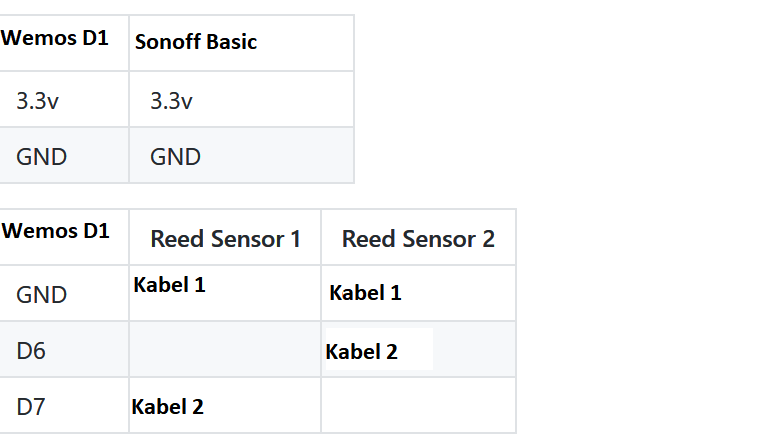Viewport: 774px width, 436px height.
Task: Click the empty Reed Sensor 1 cell in the D6 row
Action: pos(225,350)
